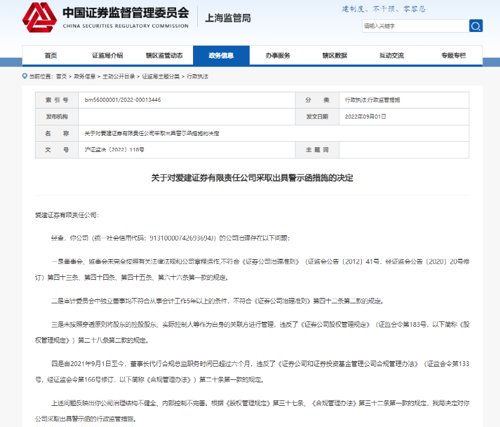
Task: Open the 辖区监管动态 navigation tab
Action: [x=164, y=55]
